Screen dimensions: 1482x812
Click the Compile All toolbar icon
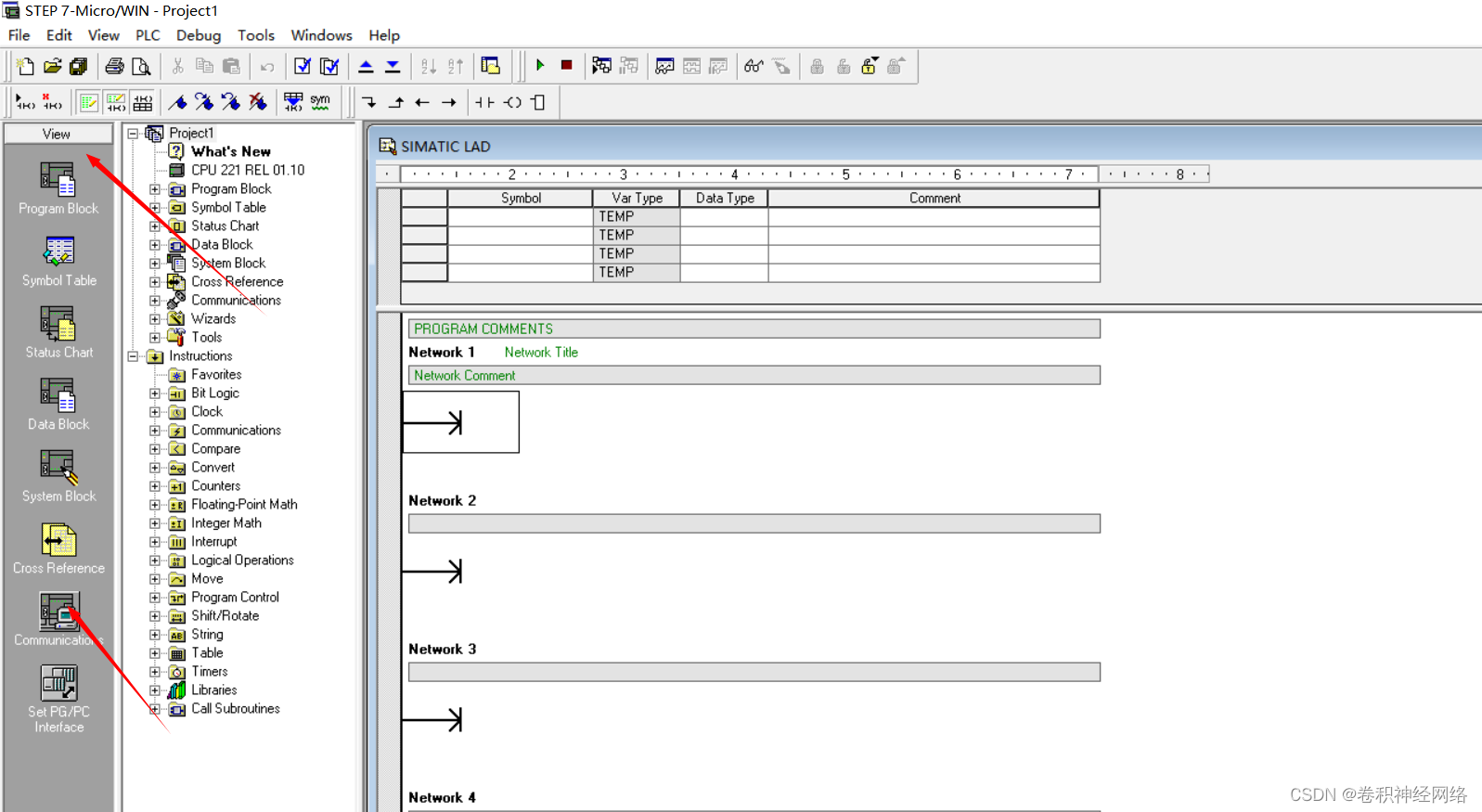(x=329, y=66)
